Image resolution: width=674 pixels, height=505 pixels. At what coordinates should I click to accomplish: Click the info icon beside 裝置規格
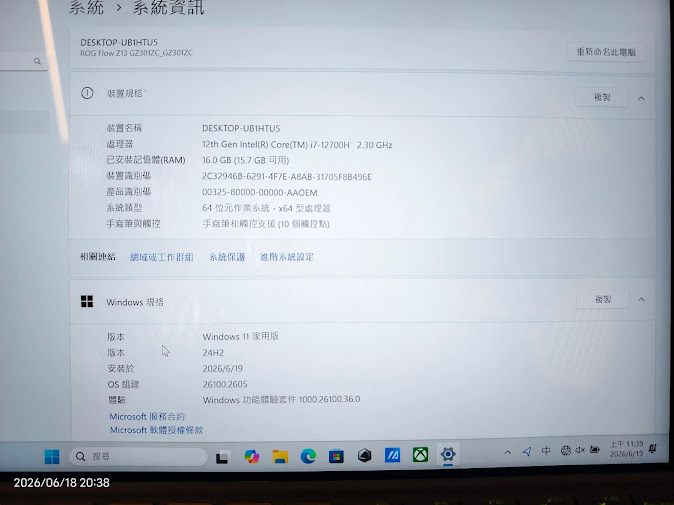[87, 93]
